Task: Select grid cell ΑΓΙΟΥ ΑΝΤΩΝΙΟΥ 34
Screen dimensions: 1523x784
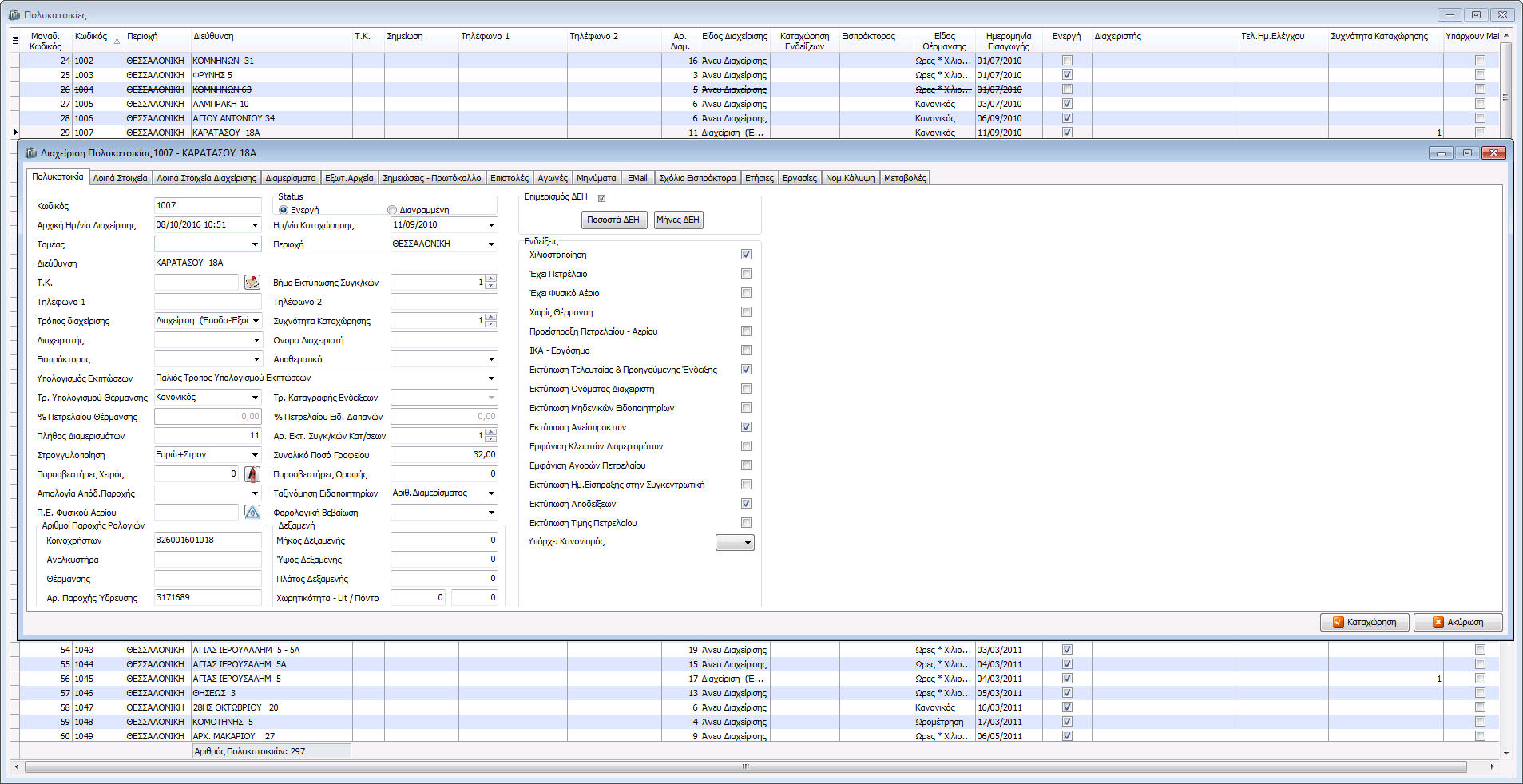Action: pos(272,118)
